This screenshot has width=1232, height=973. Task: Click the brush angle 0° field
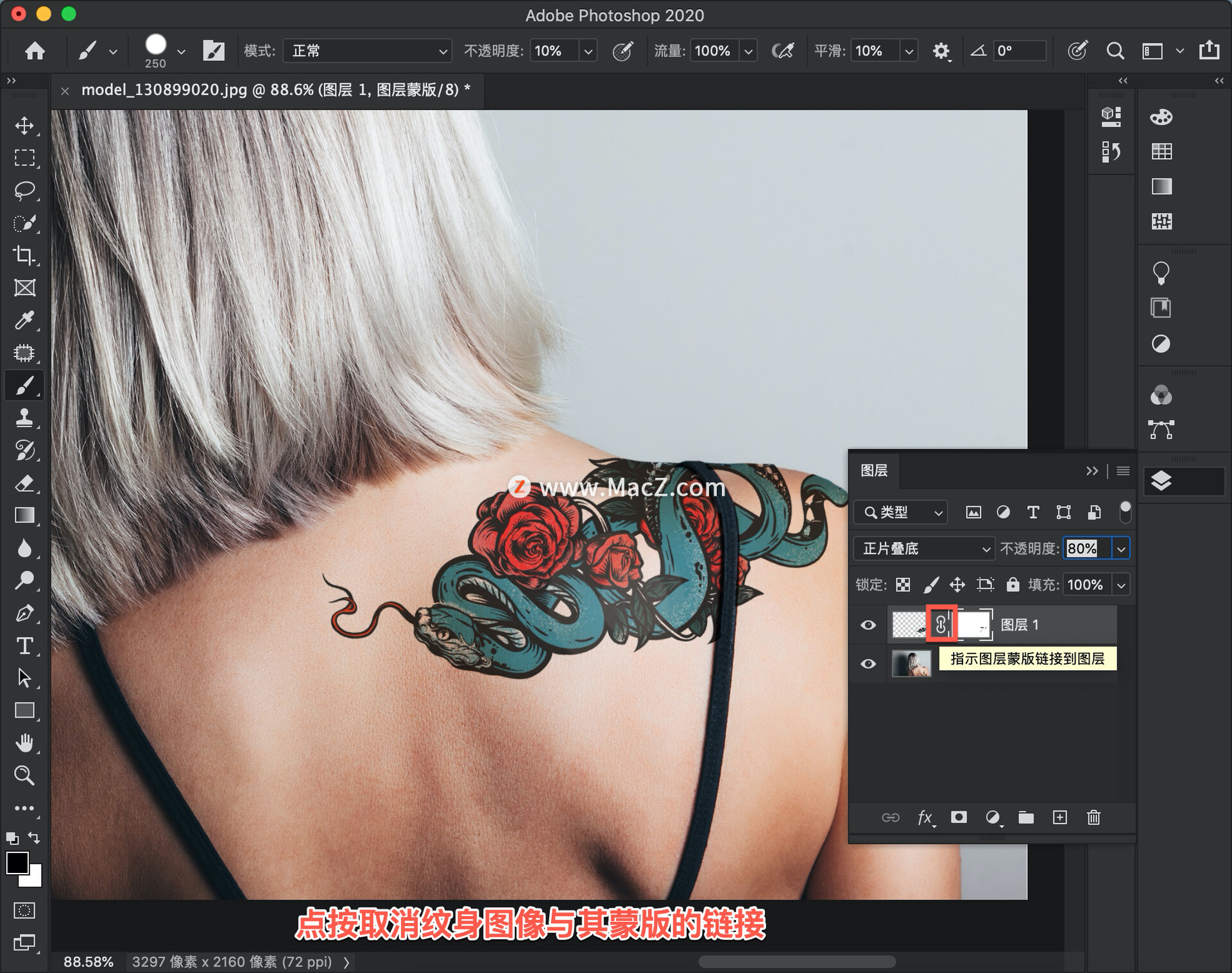1019,51
